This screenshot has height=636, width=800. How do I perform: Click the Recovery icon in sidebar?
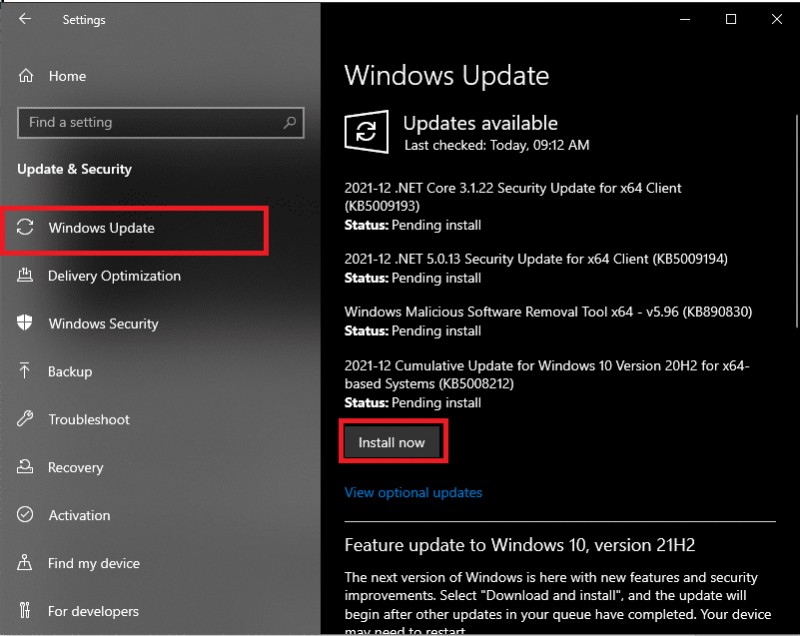[x=25, y=468]
